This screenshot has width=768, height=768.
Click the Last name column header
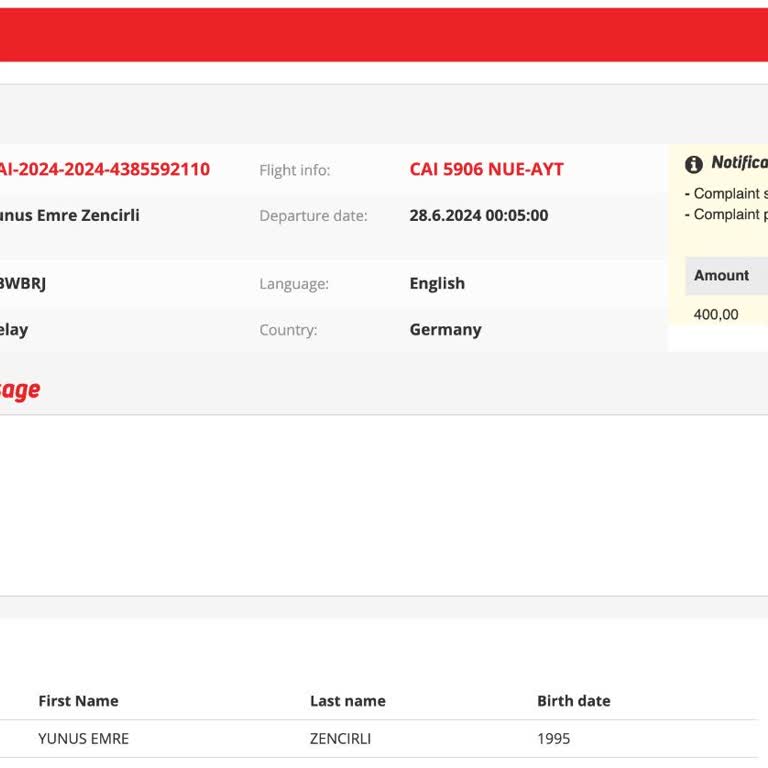pyautogui.click(x=347, y=701)
